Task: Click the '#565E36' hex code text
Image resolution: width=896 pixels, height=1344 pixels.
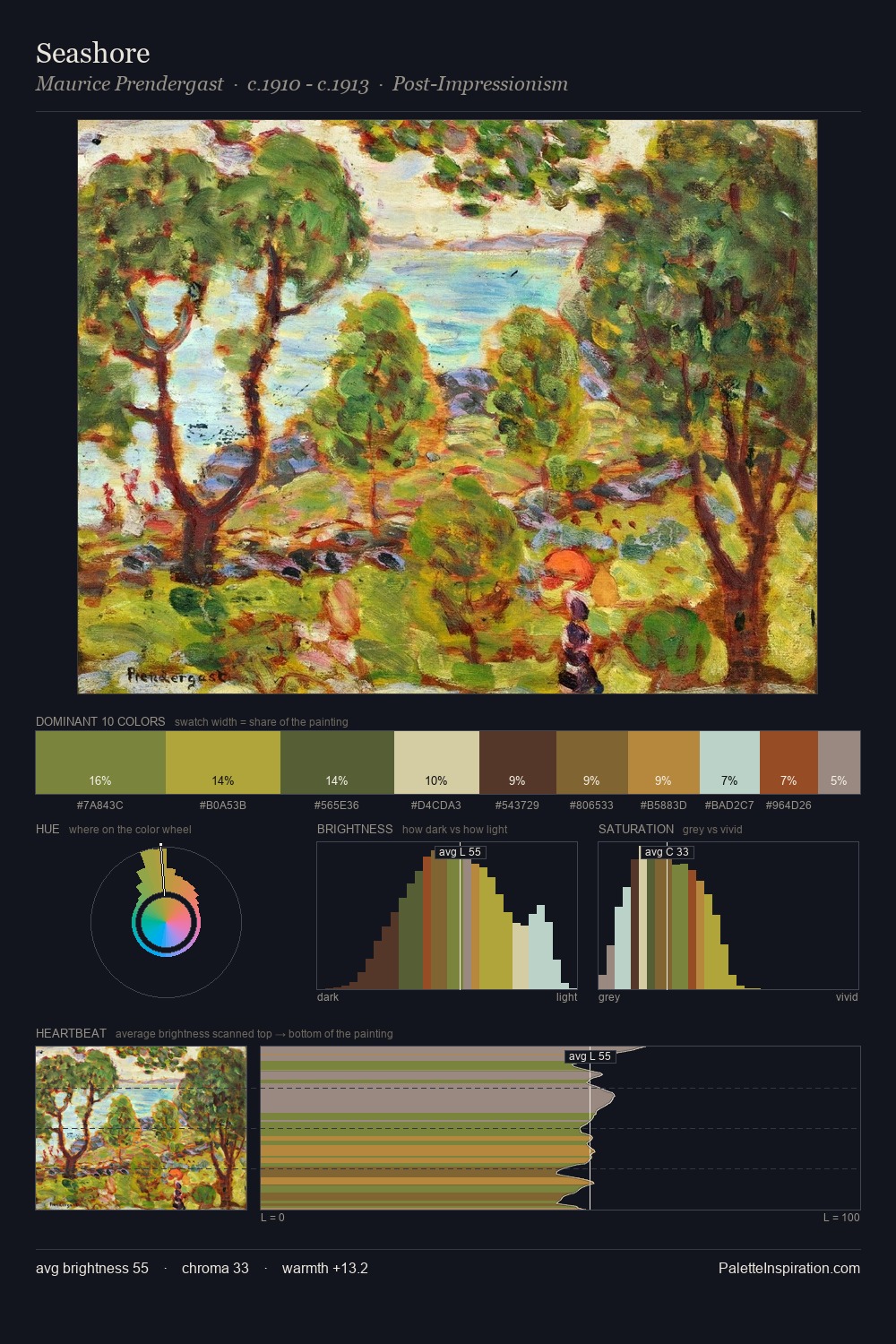Action: [337, 806]
